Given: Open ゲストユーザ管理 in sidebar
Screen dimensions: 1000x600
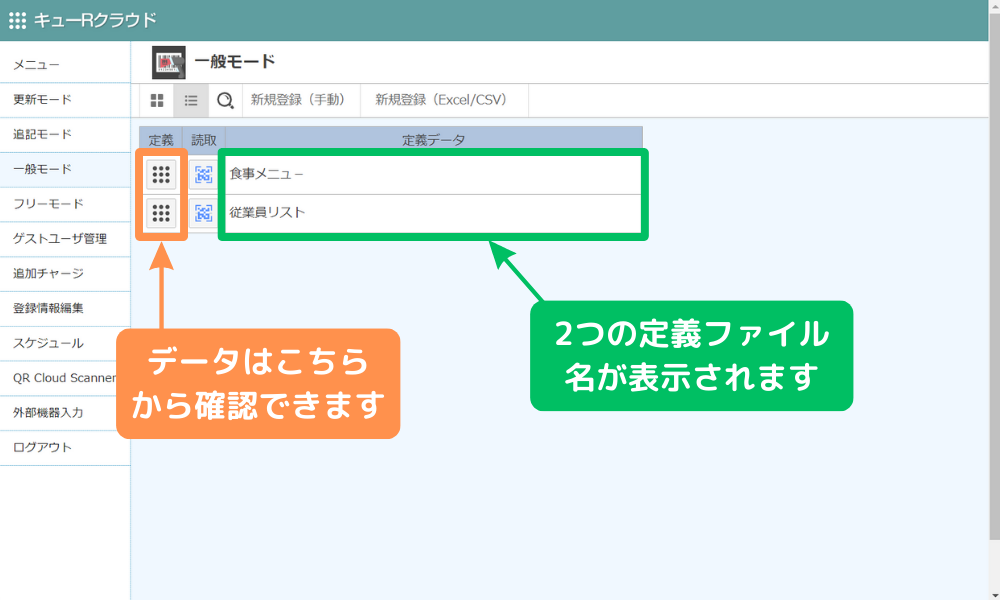Looking at the screenshot, I should 65,239.
